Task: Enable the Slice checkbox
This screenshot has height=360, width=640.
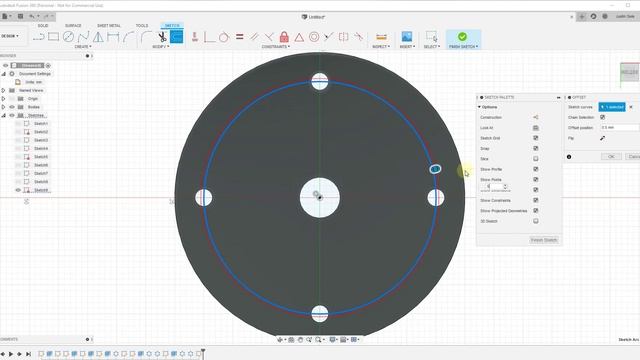Action: coord(536,159)
